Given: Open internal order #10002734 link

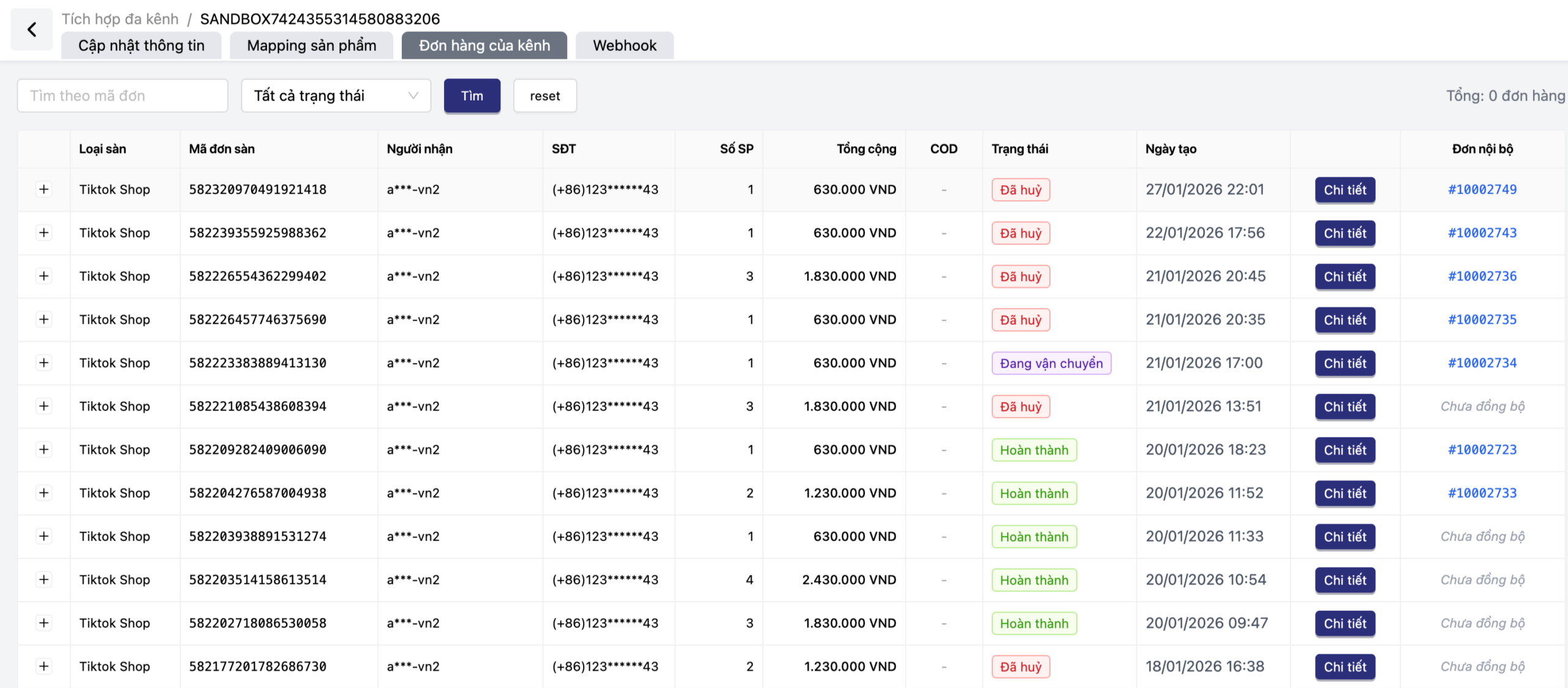Looking at the screenshot, I should pos(1482,363).
